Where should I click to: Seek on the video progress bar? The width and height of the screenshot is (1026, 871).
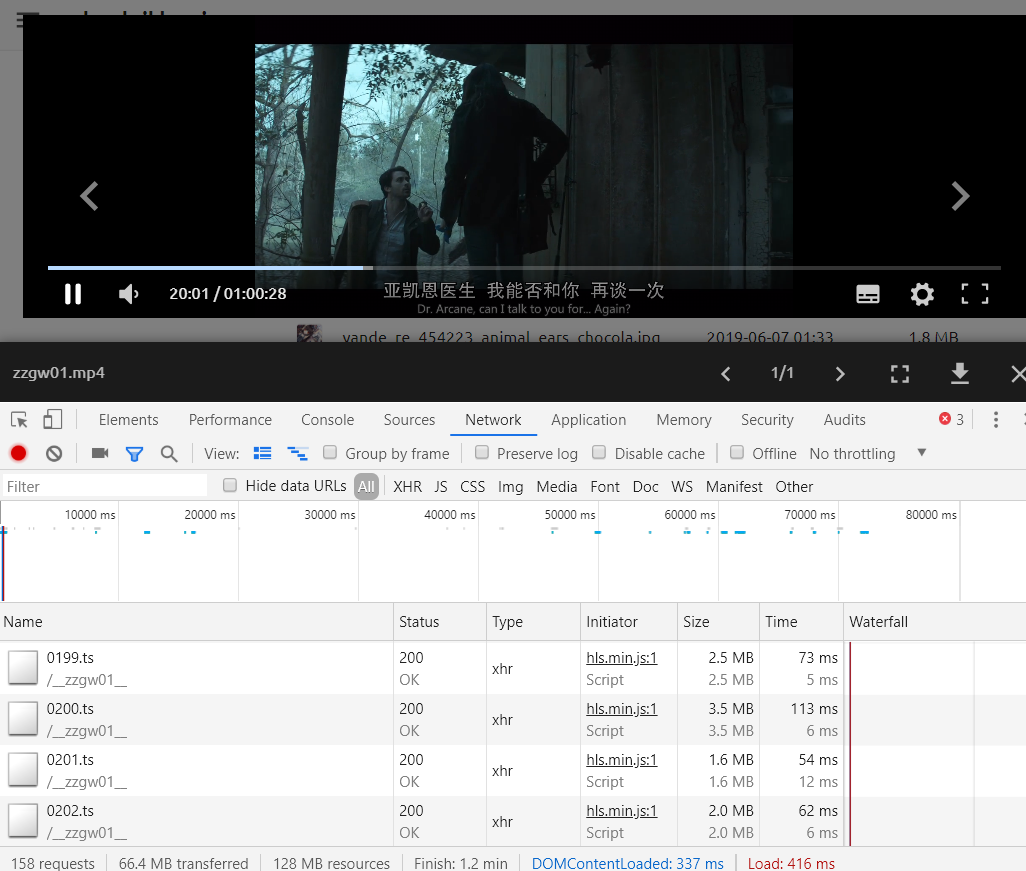pyautogui.click(x=524, y=268)
